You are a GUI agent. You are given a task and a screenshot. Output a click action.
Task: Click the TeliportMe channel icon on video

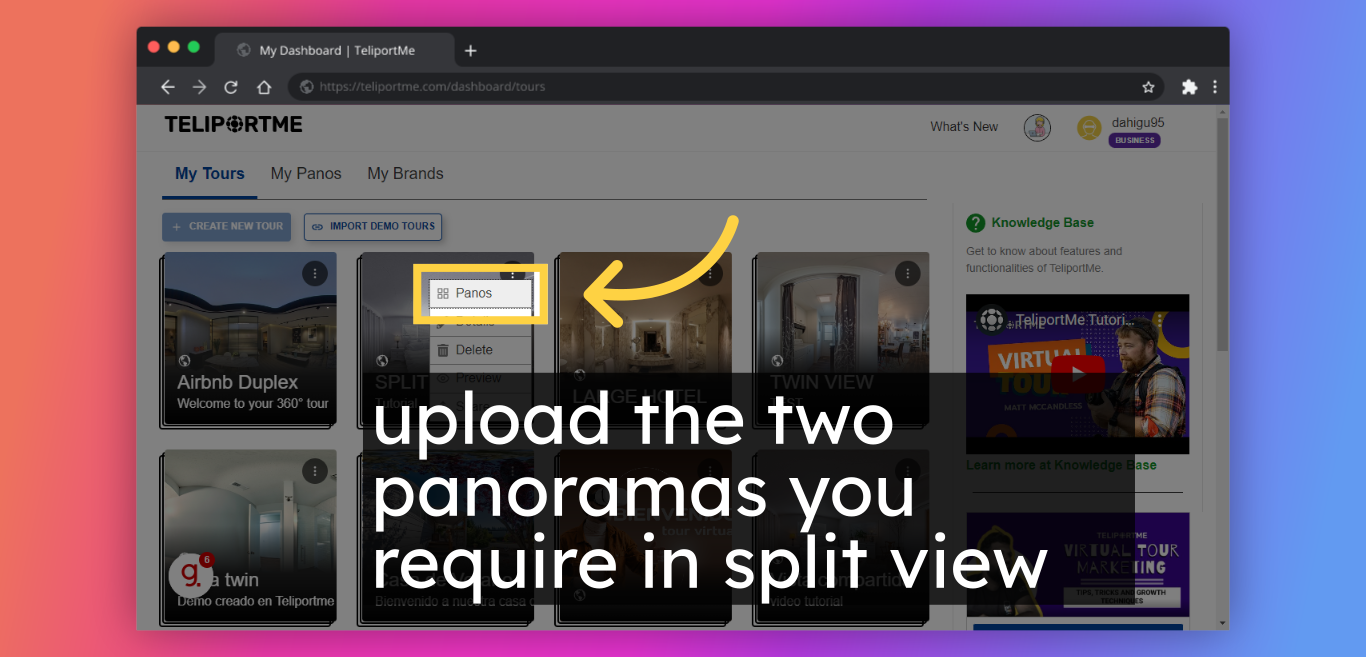[991, 320]
